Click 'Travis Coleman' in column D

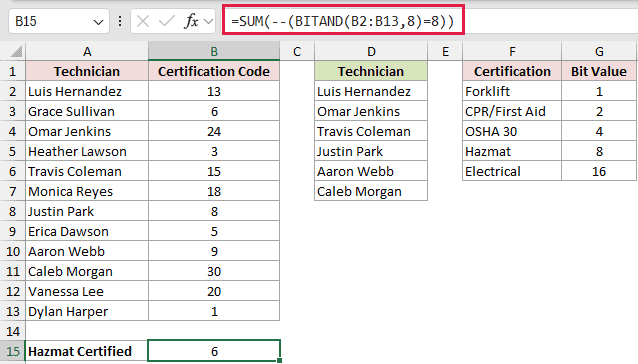point(371,131)
